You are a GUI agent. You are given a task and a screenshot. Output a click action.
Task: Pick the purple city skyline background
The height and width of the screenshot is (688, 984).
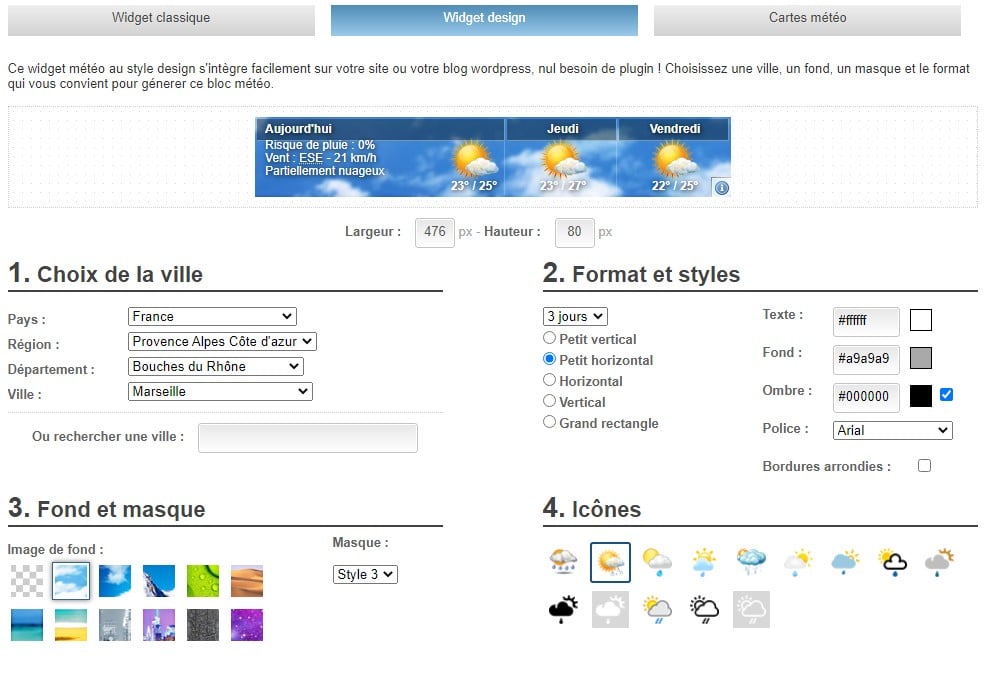159,625
